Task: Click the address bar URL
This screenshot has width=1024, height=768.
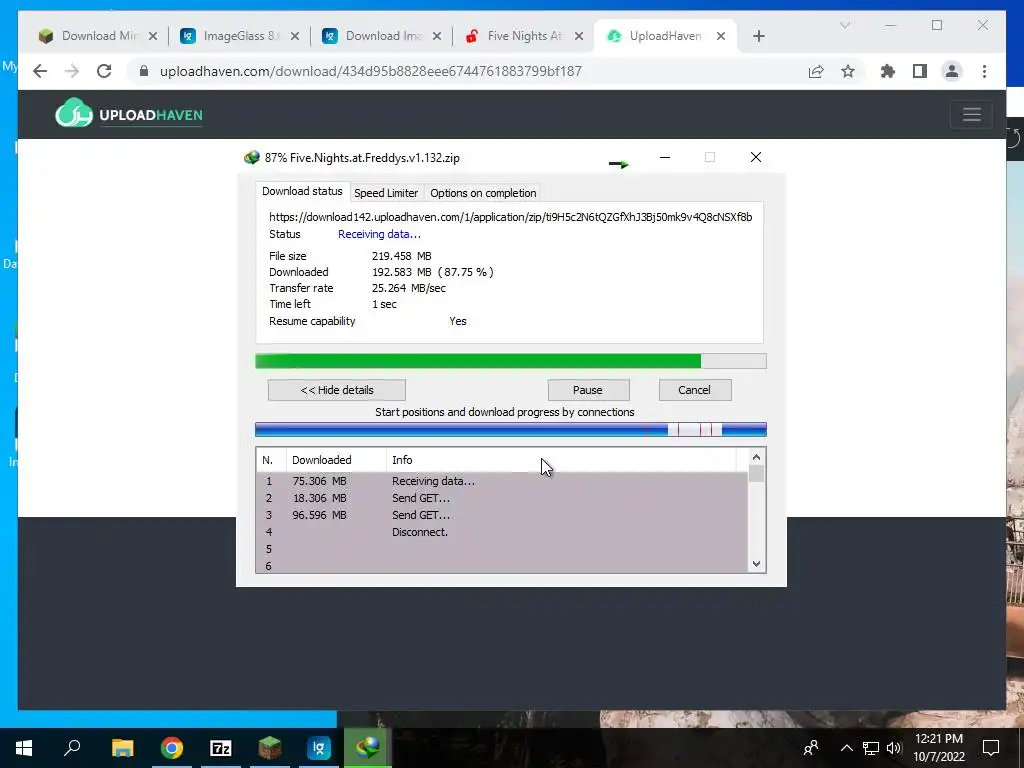Action: [x=370, y=71]
